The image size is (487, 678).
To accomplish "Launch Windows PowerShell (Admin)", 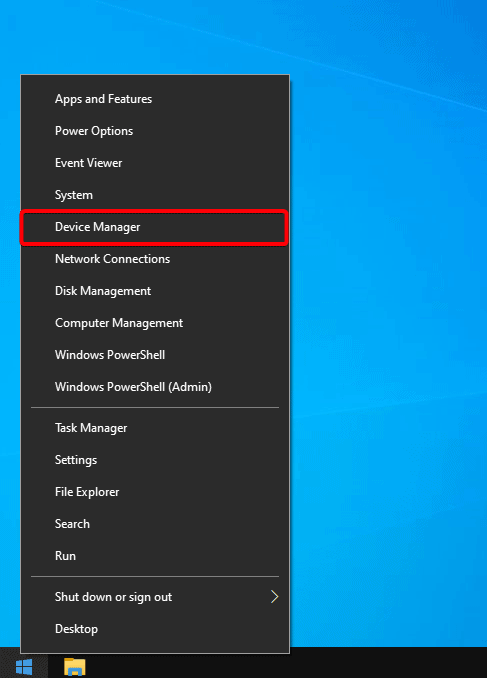I will pyautogui.click(x=155, y=387).
